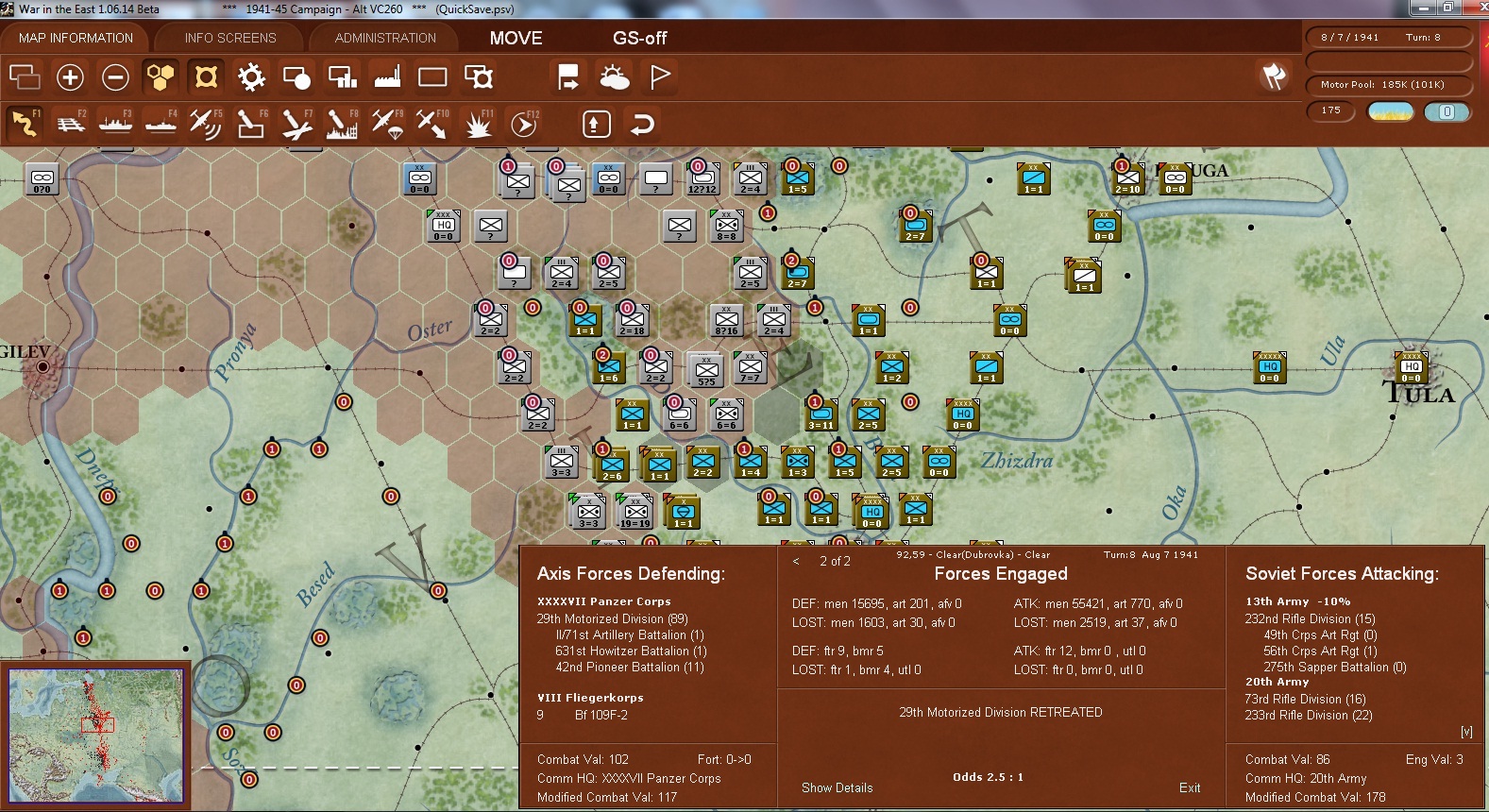Click the Tula city hex on the map

click(1411, 367)
